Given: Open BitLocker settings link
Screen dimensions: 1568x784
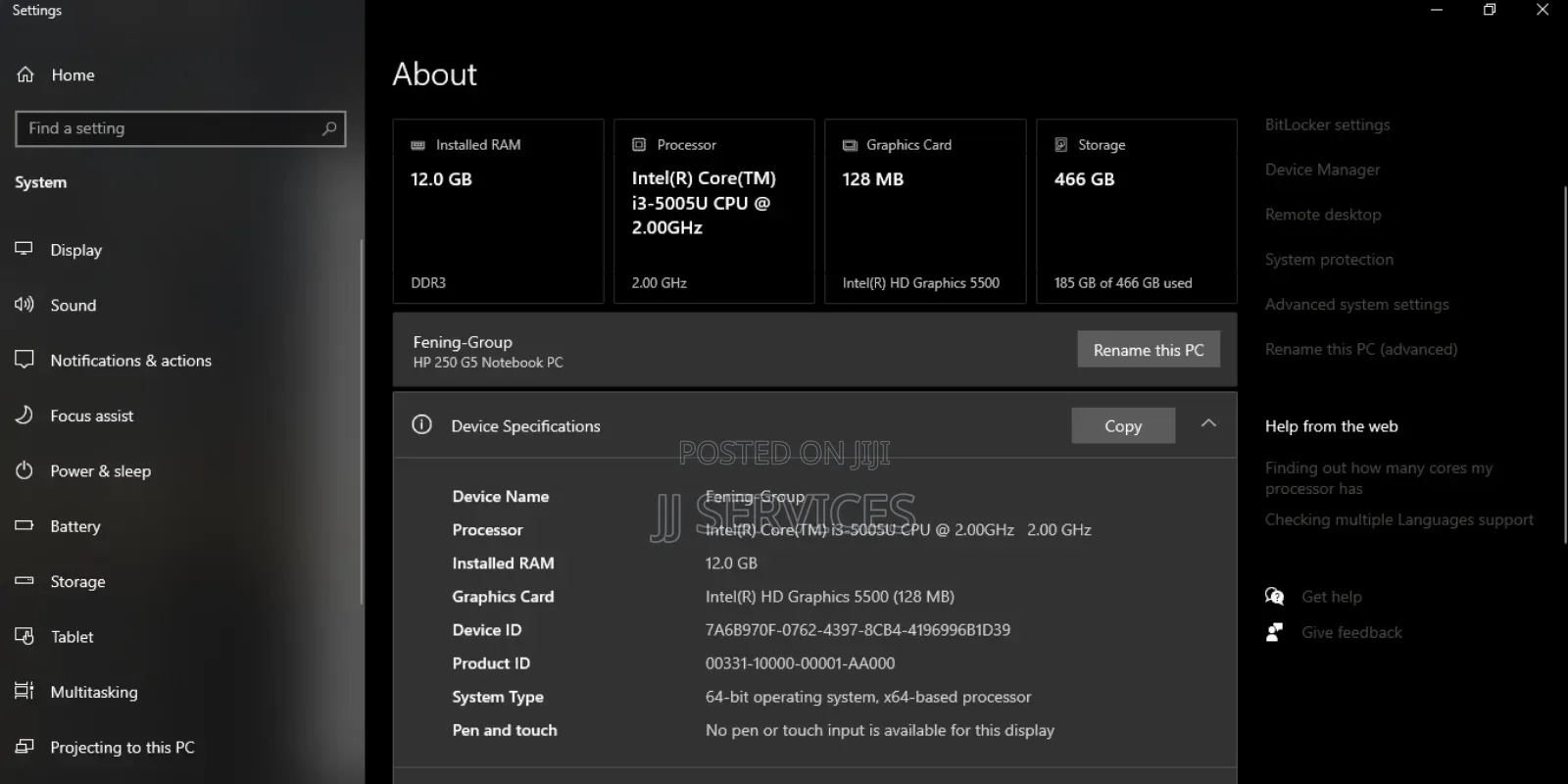Looking at the screenshot, I should [x=1327, y=124].
